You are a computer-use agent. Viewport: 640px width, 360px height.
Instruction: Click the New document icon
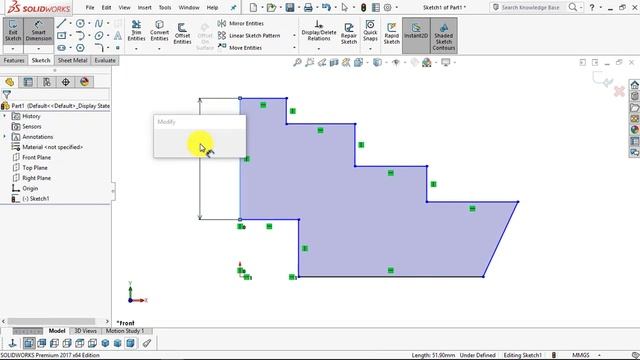[x=253, y=7]
